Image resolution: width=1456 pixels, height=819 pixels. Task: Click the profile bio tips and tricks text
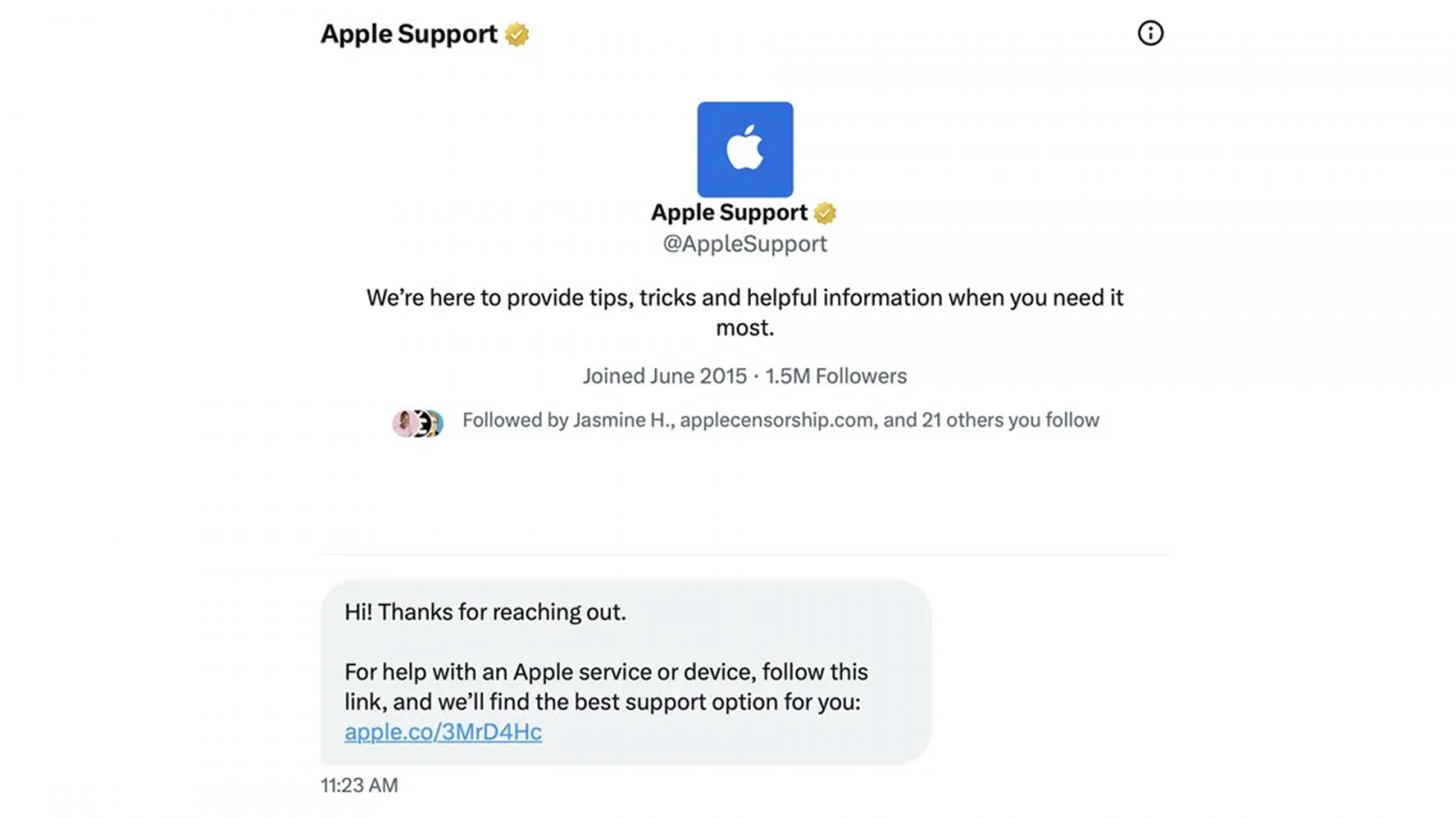[x=744, y=312]
